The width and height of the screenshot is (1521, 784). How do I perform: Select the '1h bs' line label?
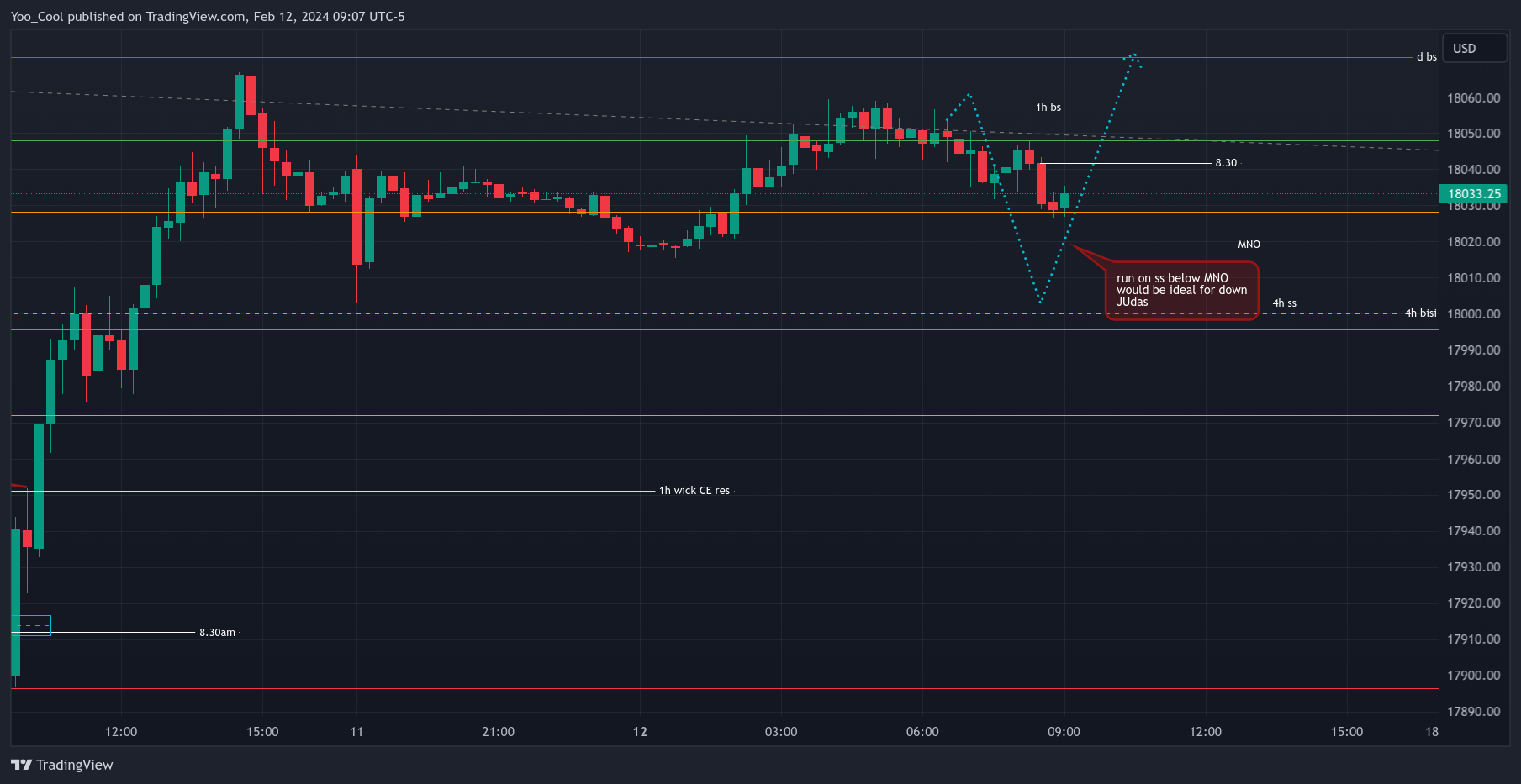[1048, 108]
